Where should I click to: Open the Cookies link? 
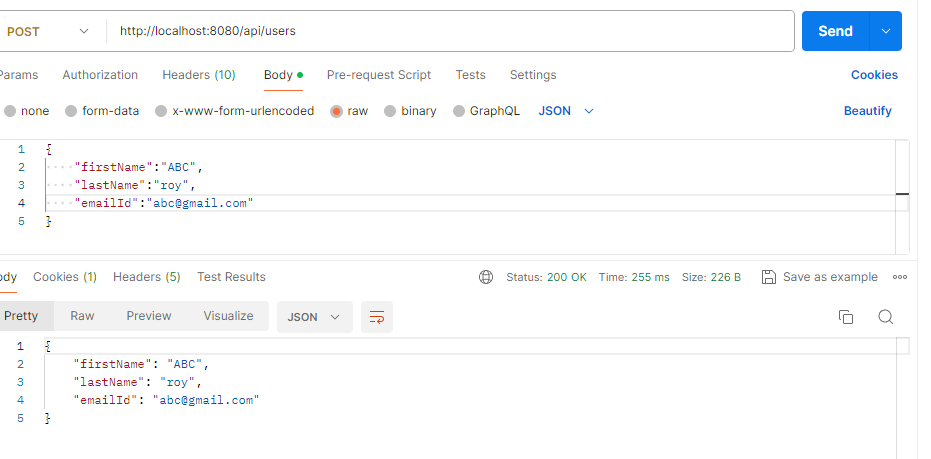pos(874,75)
